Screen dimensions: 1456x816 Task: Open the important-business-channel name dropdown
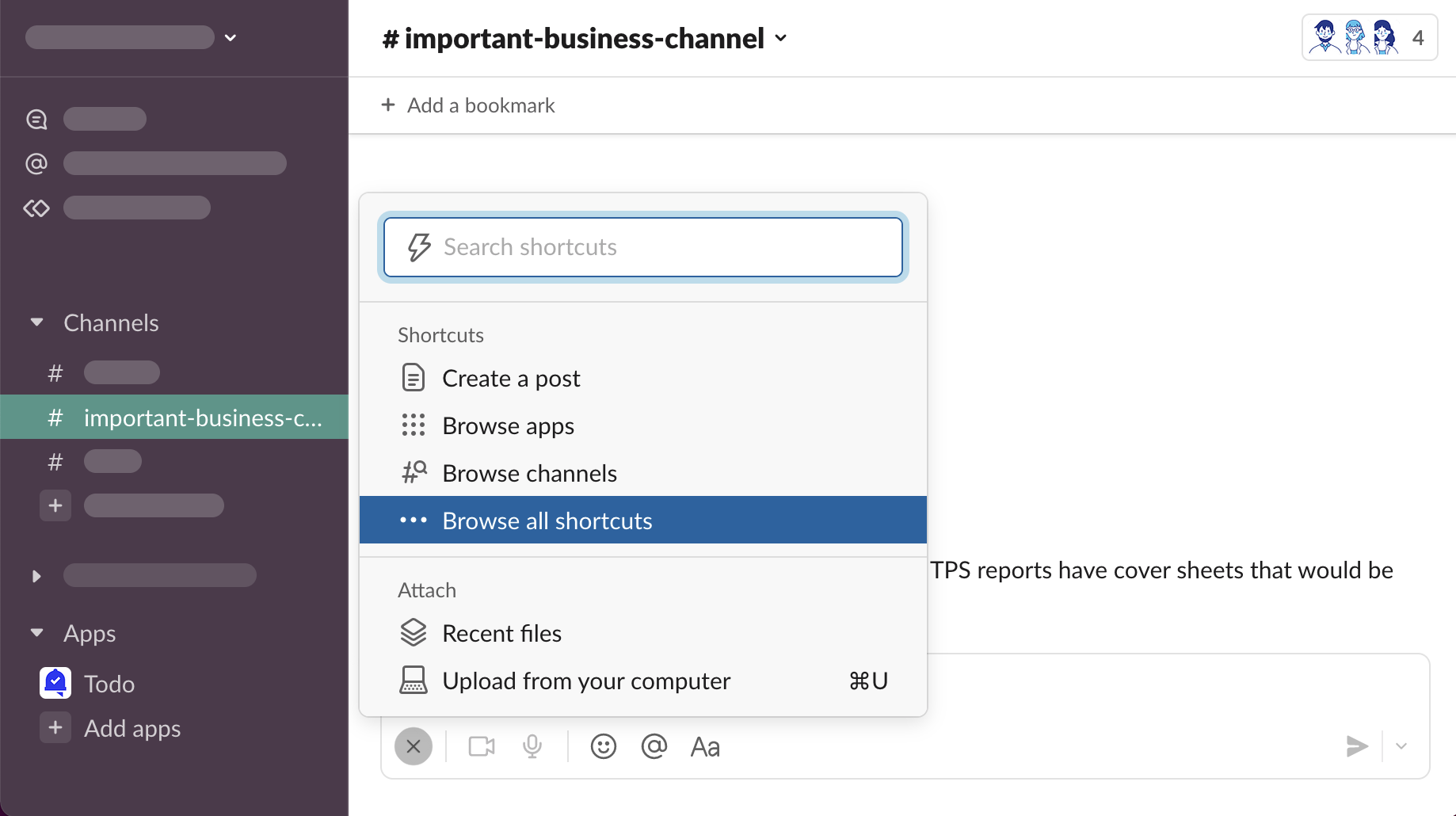tap(585, 38)
